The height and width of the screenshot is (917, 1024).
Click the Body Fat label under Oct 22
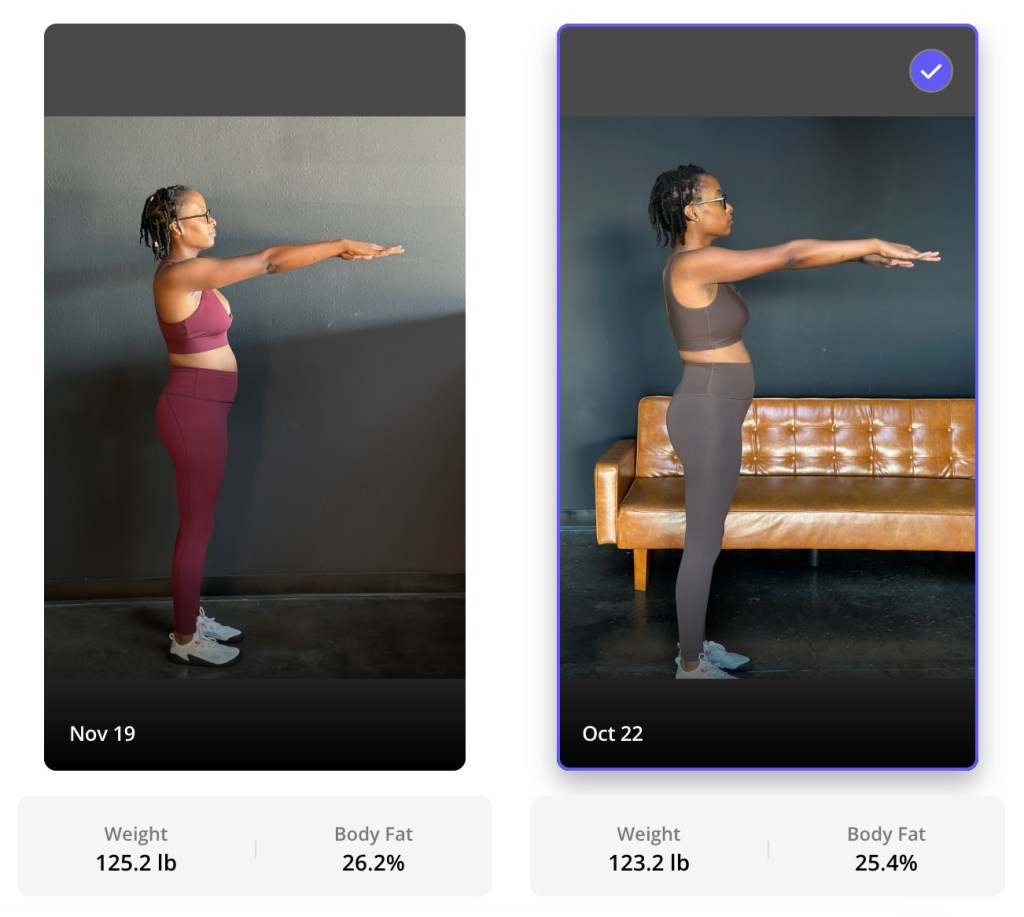(x=886, y=834)
